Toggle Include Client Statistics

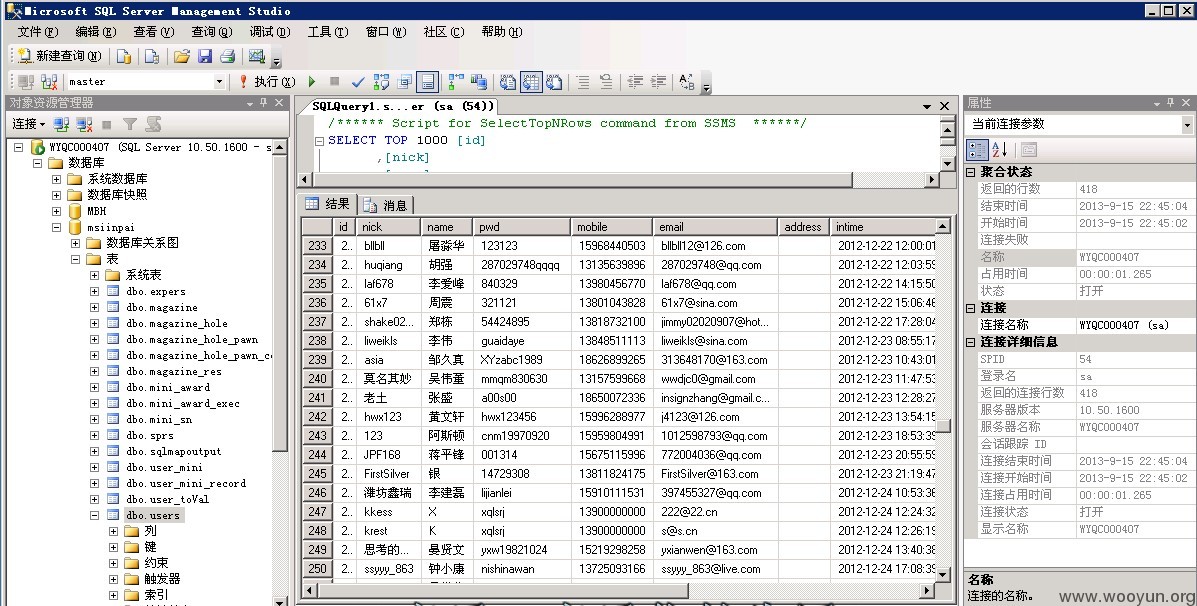pos(479,82)
